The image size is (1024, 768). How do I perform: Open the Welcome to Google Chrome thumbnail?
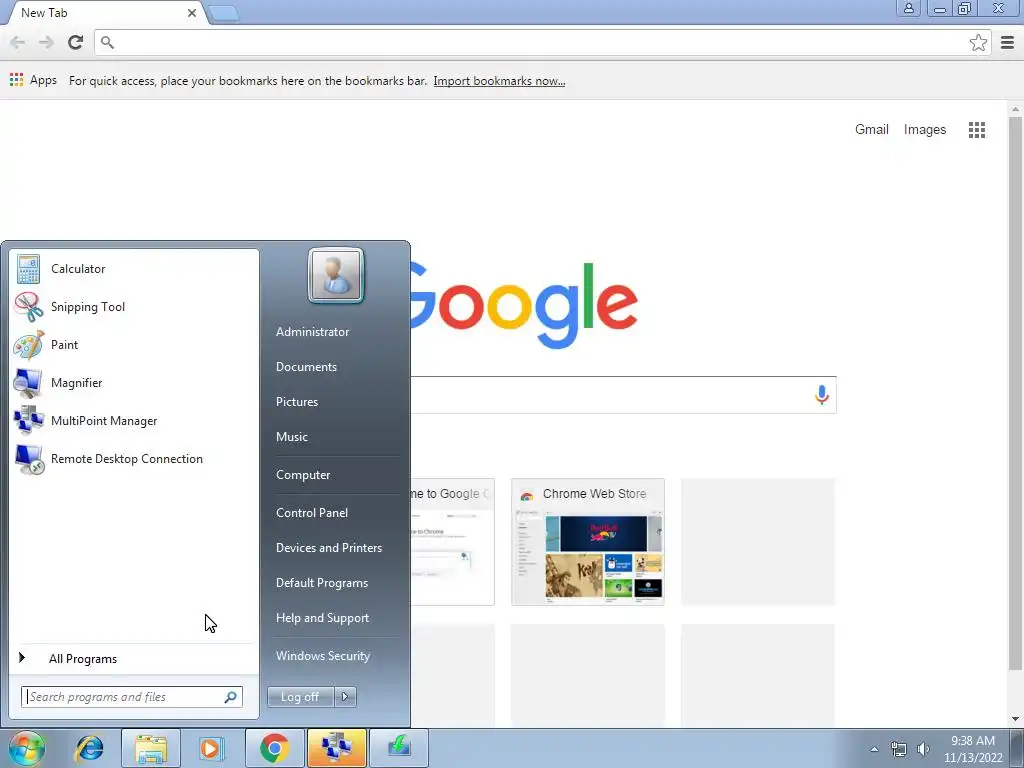(452, 542)
